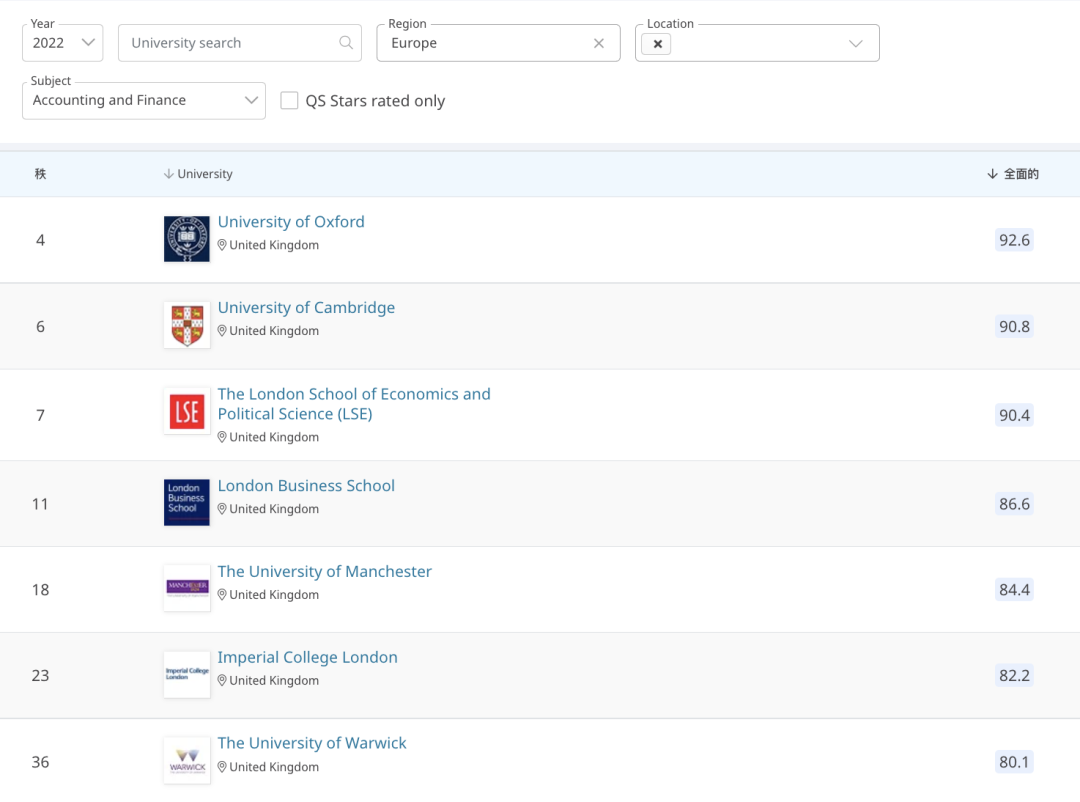Viewport: 1080px width, 802px height.
Task: Open The University of Warwick link
Action: pos(312,744)
